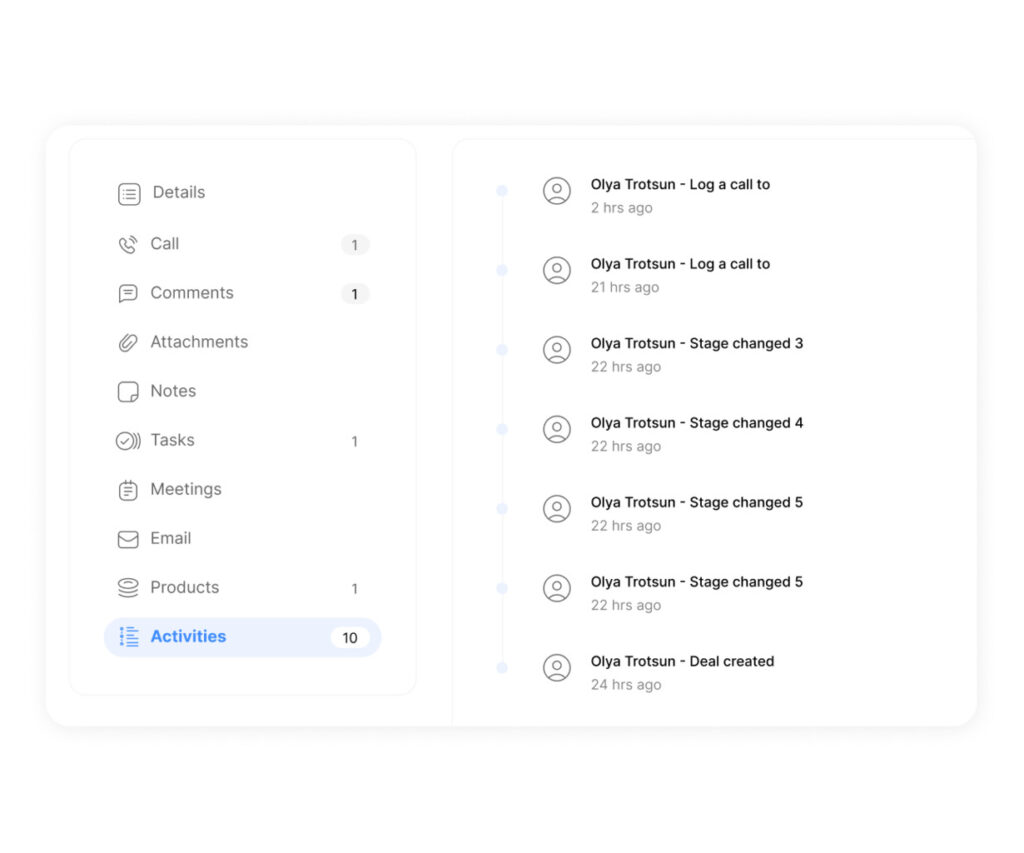Open the Activities tab

[188, 637]
